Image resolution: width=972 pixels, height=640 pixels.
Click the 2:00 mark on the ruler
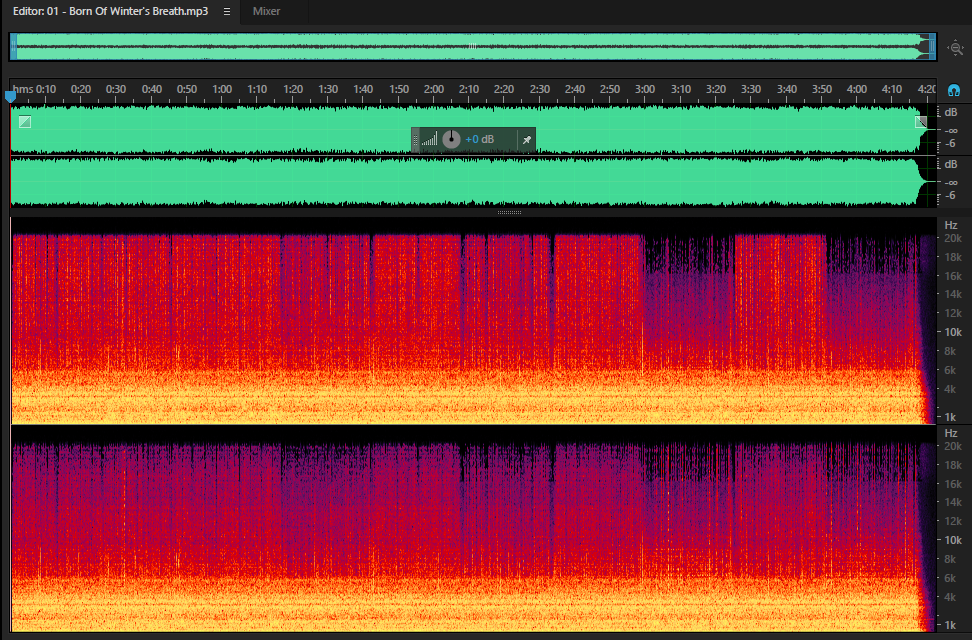tap(434, 89)
